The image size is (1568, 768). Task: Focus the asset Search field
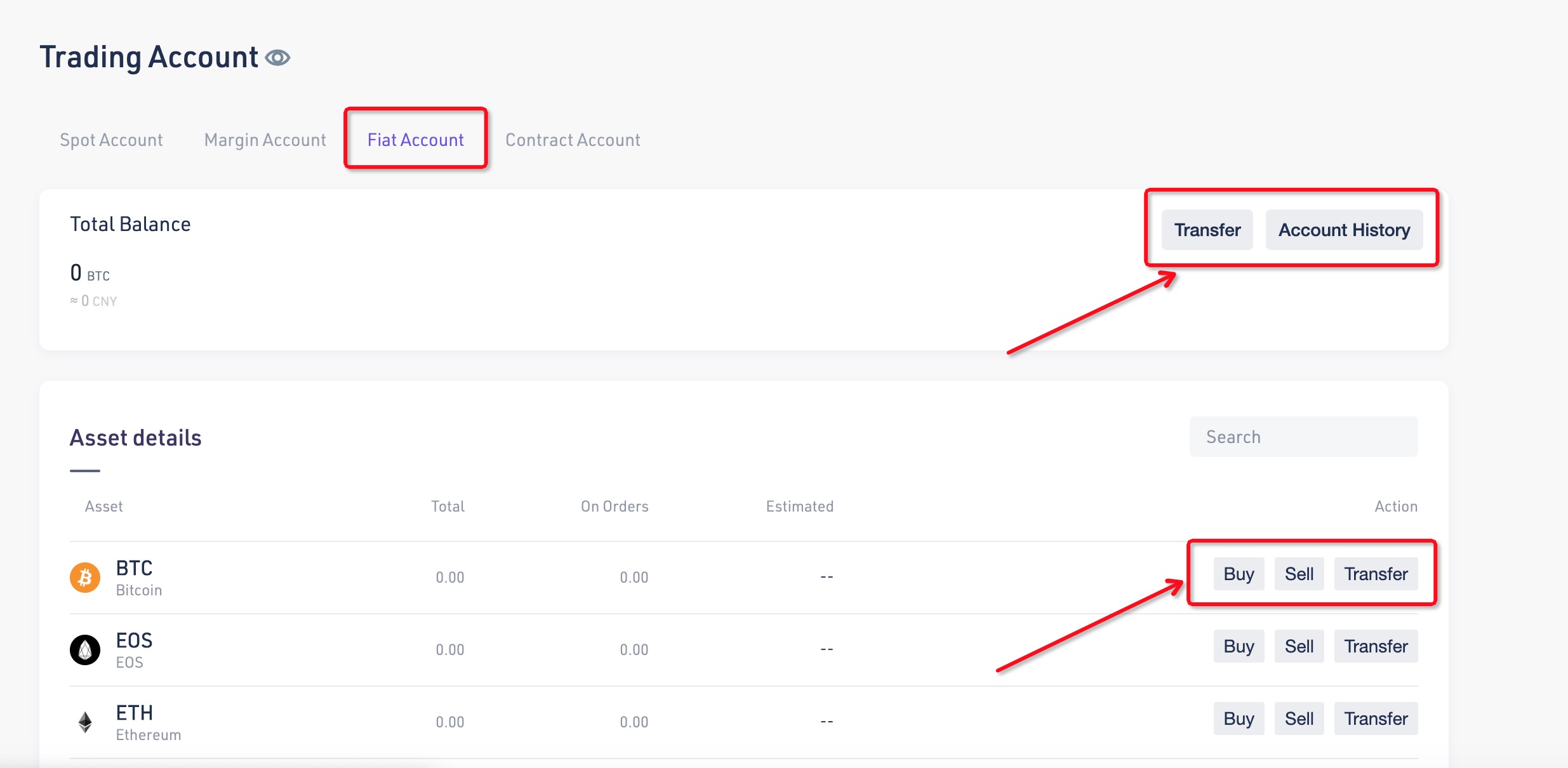pos(1303,437)
